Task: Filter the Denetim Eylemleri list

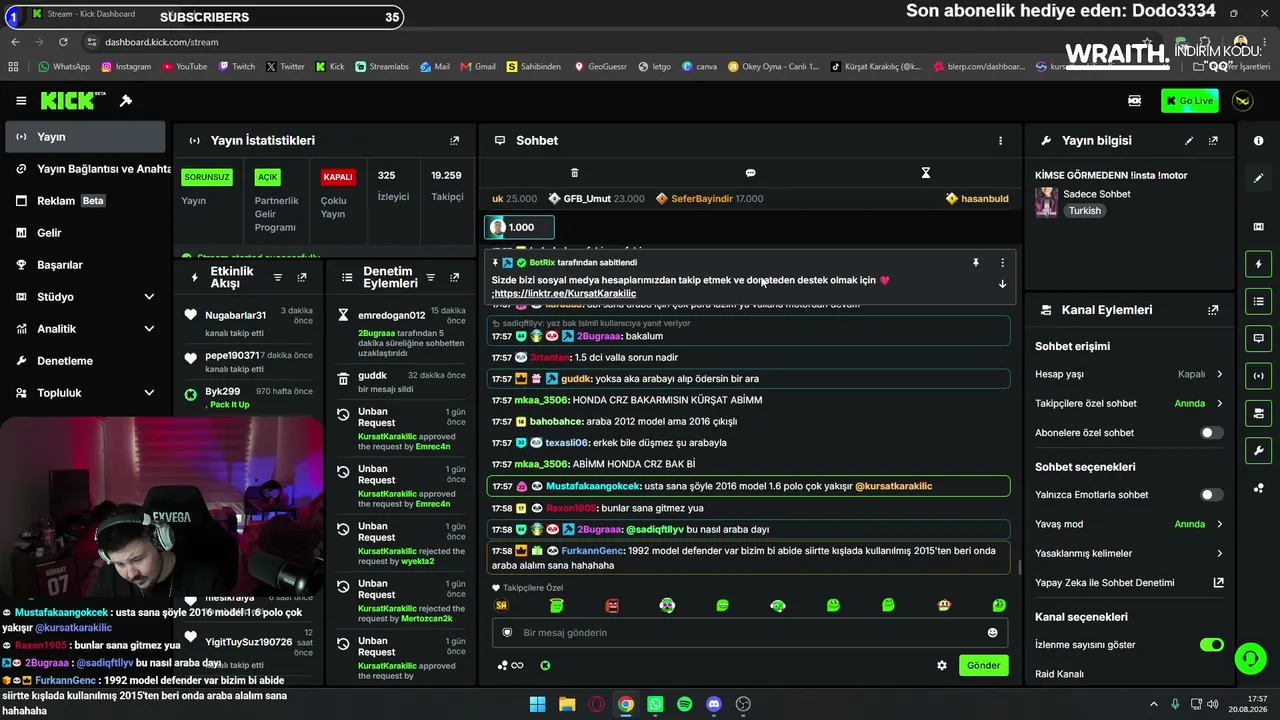Action: point(431,277)
